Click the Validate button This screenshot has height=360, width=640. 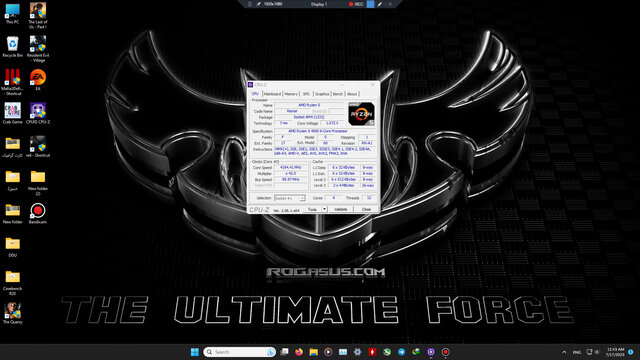341,209
